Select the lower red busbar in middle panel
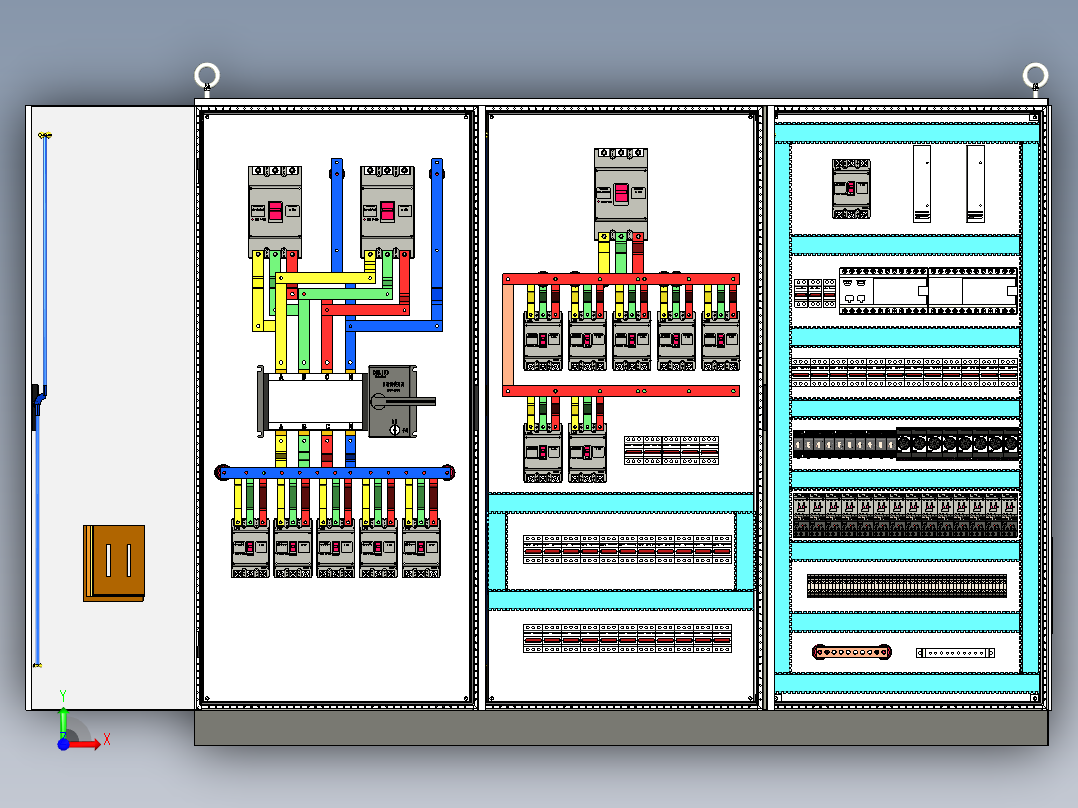1078x808 pixels. tap(621, 391)
